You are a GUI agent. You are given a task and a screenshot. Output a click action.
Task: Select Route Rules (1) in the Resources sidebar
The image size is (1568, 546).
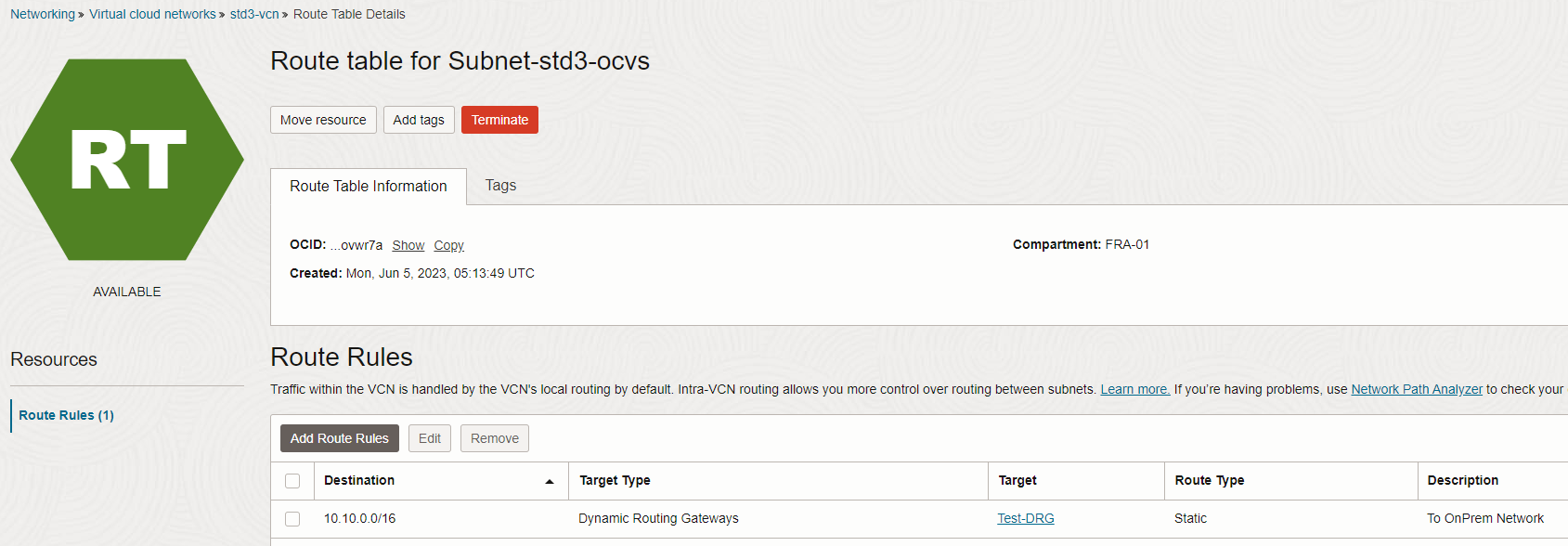pos(65,415)
